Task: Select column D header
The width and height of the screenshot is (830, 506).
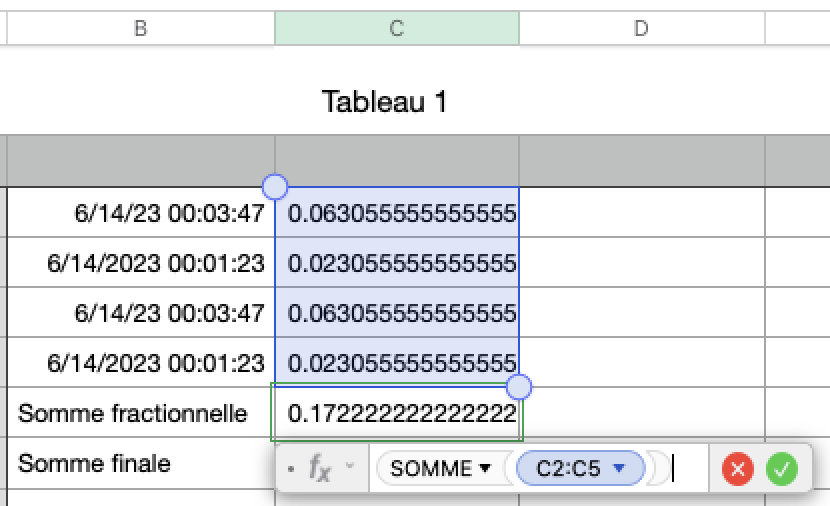Action: pos(642,29)
